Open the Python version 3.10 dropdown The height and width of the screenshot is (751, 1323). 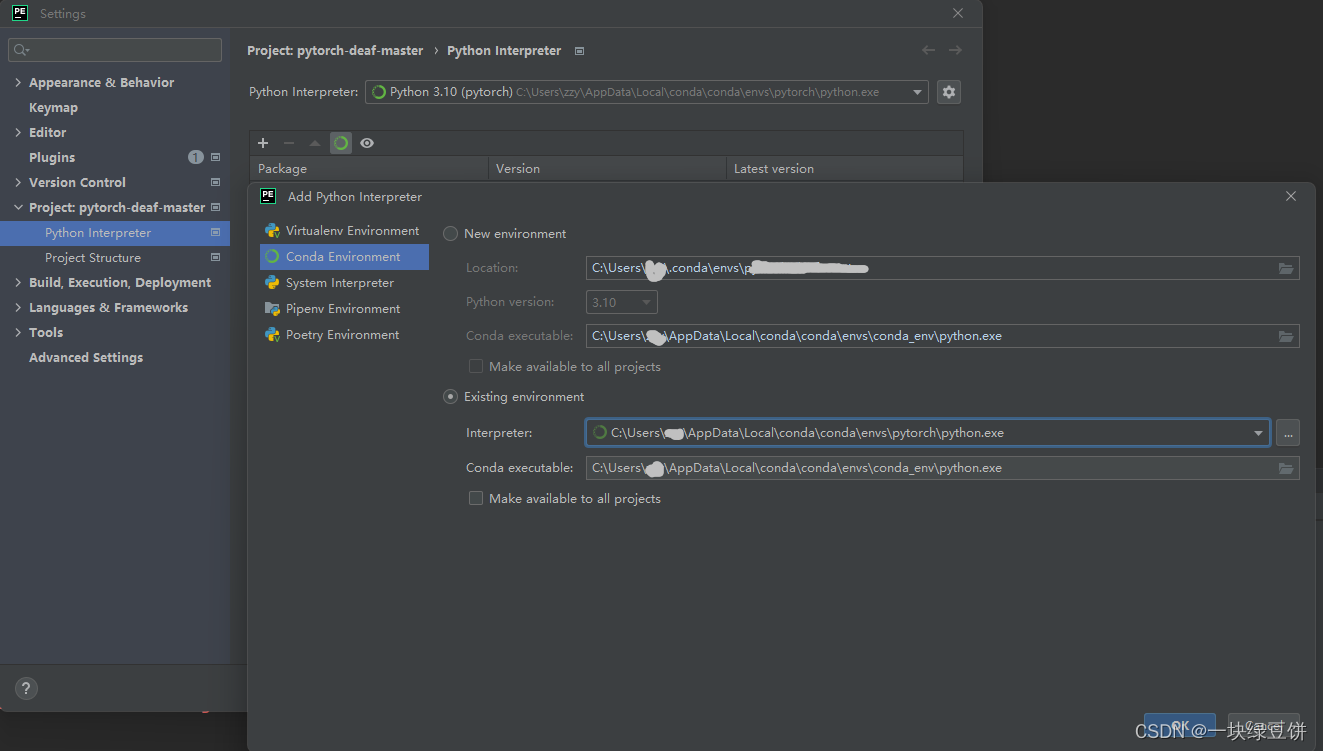(622, 302)
